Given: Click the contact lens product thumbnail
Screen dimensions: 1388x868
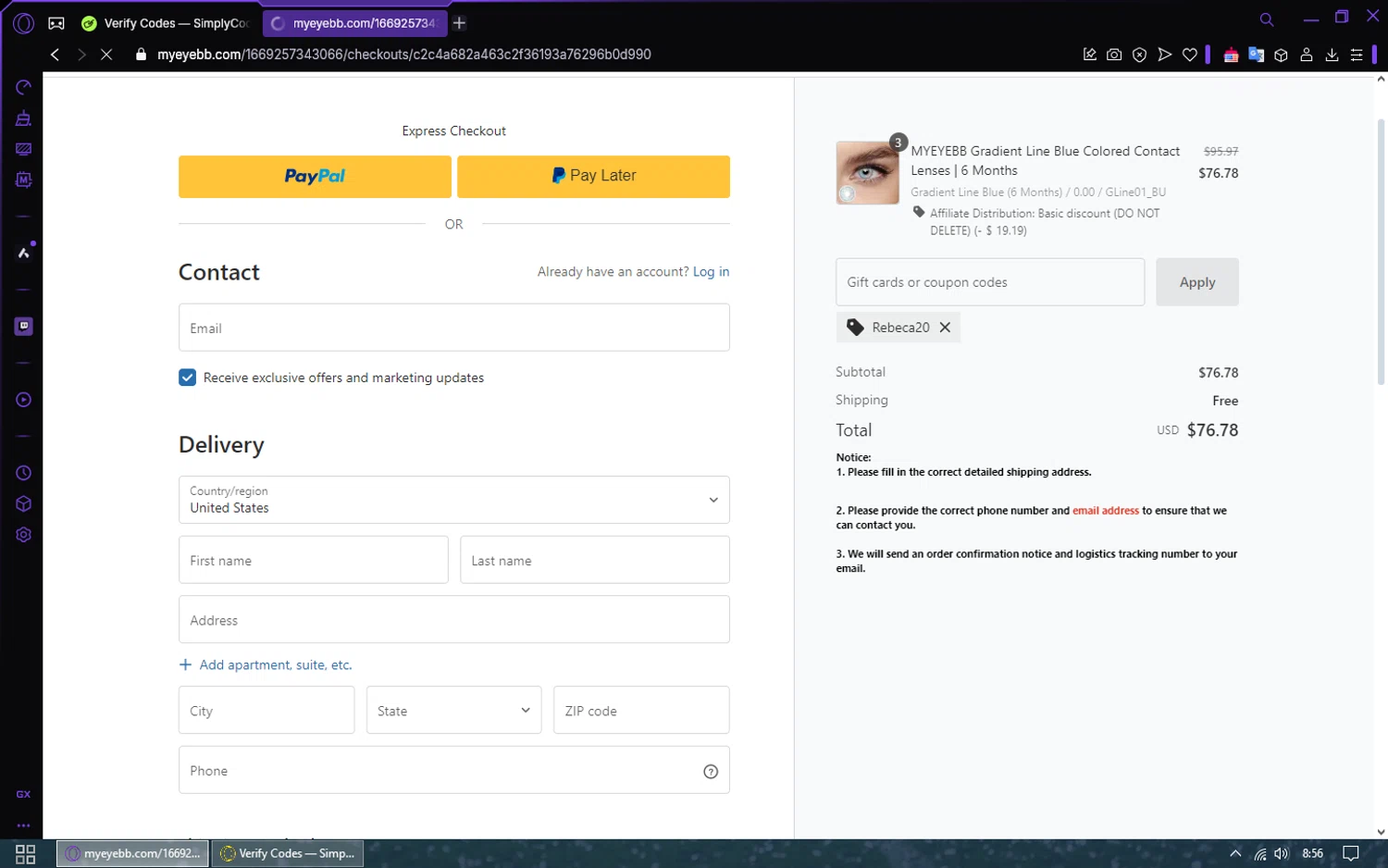Looking at the screenshot, I should click(867, 173).
